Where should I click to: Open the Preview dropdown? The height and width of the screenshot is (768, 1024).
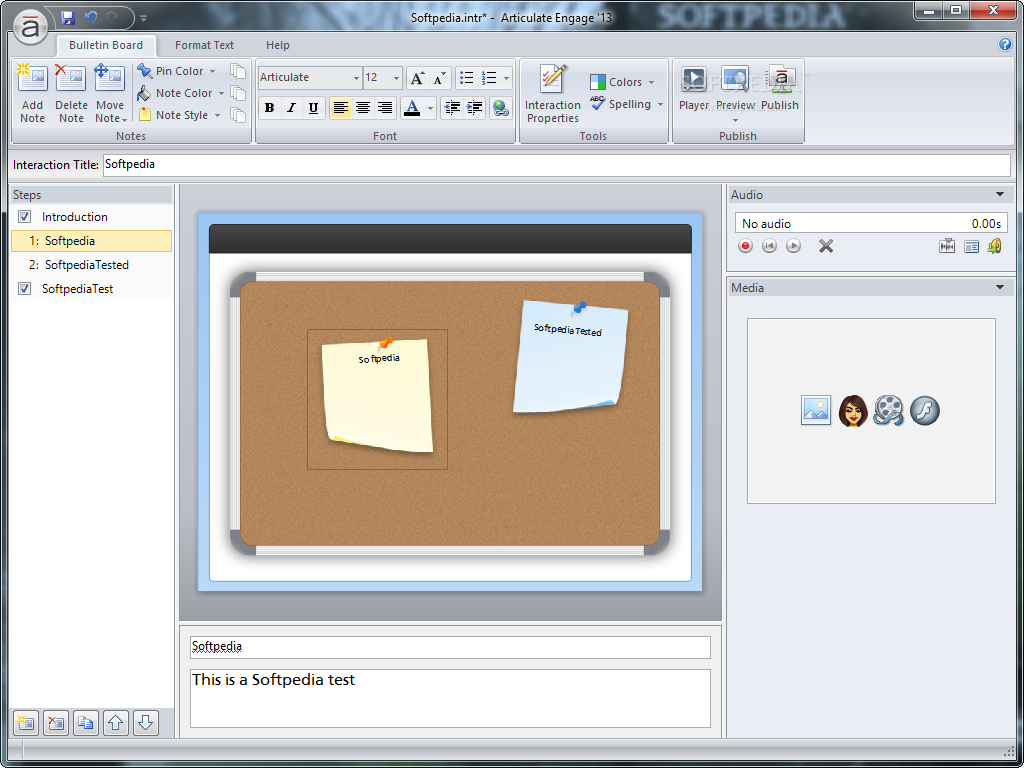pyautogui.click(x=735, y=121)
